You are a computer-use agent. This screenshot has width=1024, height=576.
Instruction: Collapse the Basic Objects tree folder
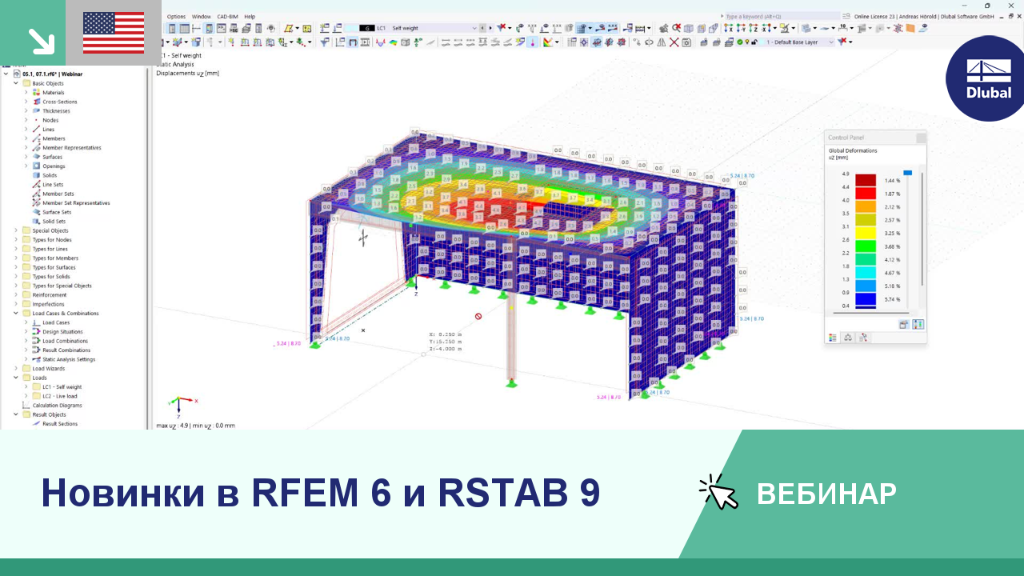(16, 84)
